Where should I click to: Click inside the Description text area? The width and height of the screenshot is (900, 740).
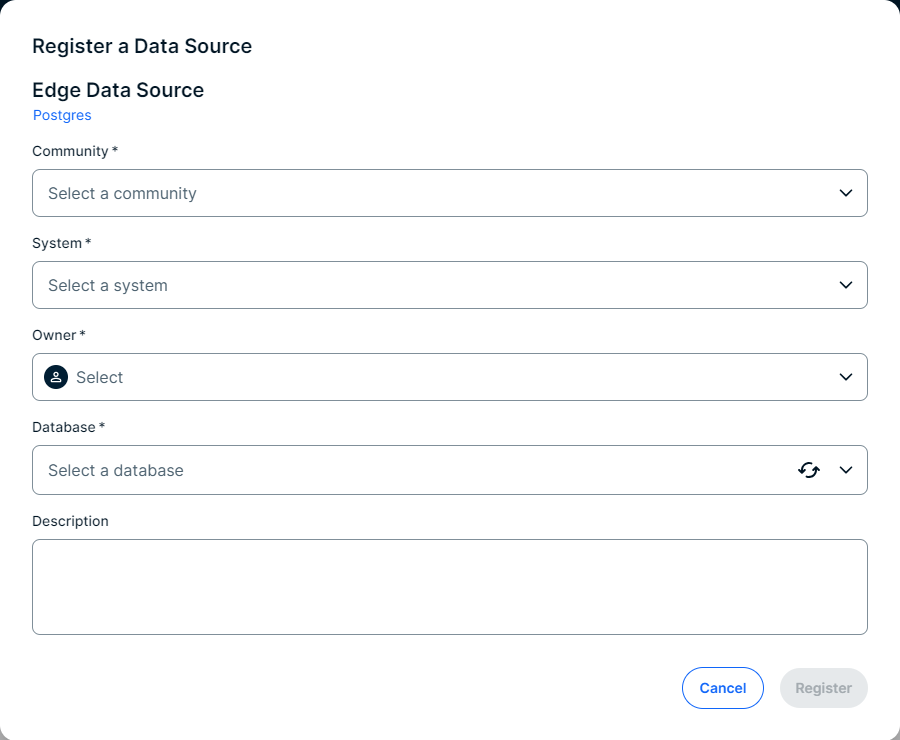[x=449, y=586]
